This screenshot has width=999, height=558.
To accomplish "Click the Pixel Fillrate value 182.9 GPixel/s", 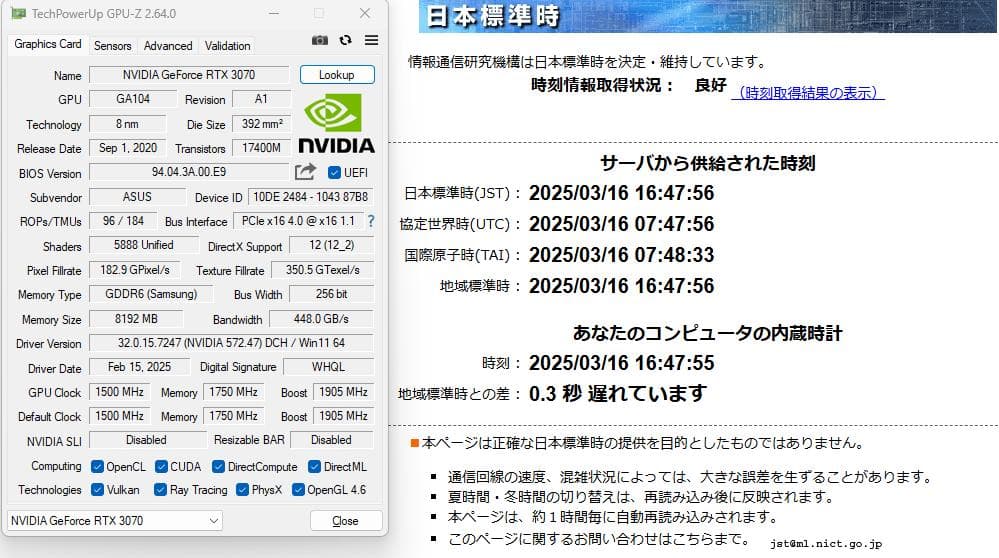I will click(x=135, y=270).
